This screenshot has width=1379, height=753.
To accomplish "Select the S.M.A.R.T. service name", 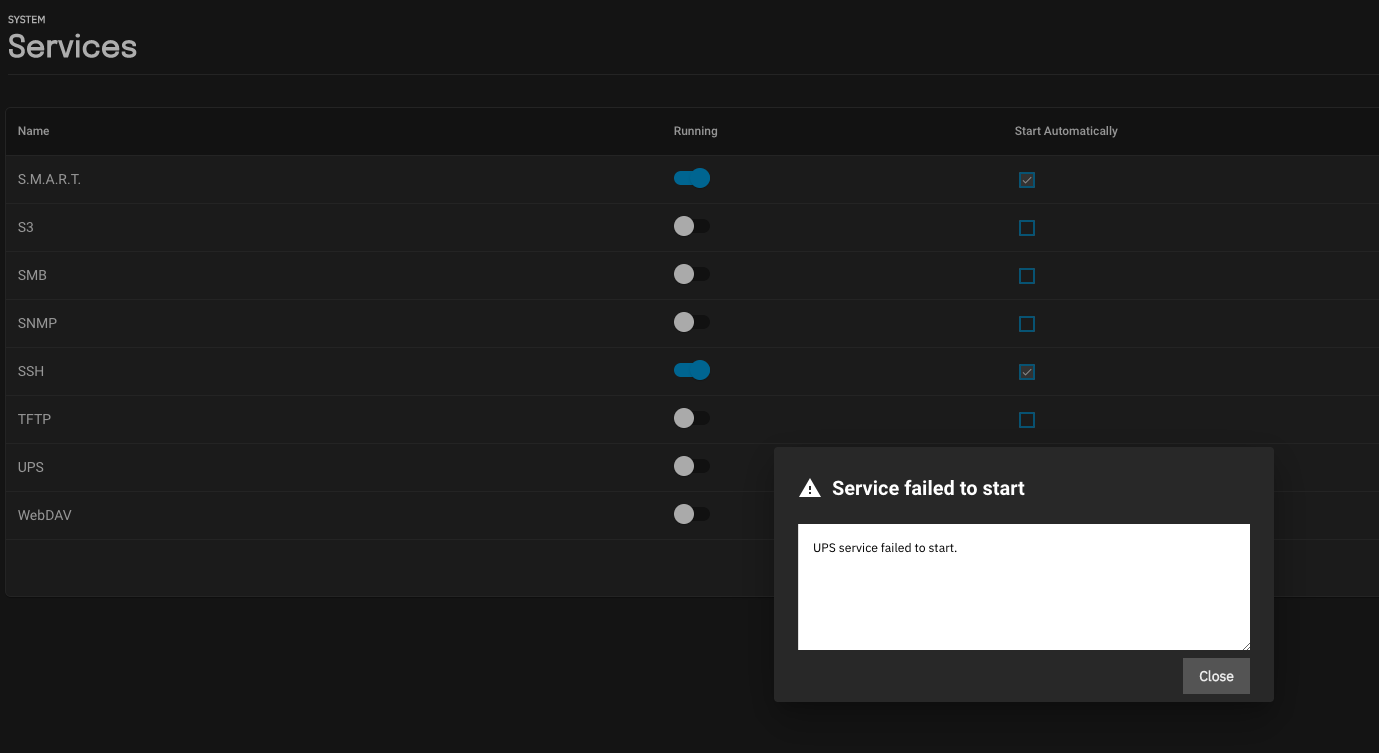I will pos(49,179).
